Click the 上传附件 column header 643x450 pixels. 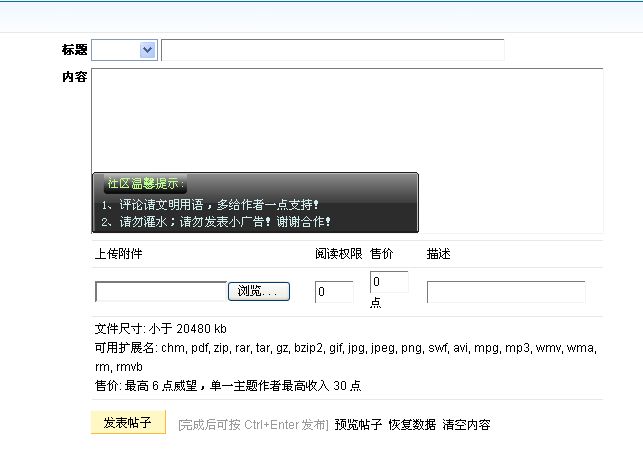(119, 254)
